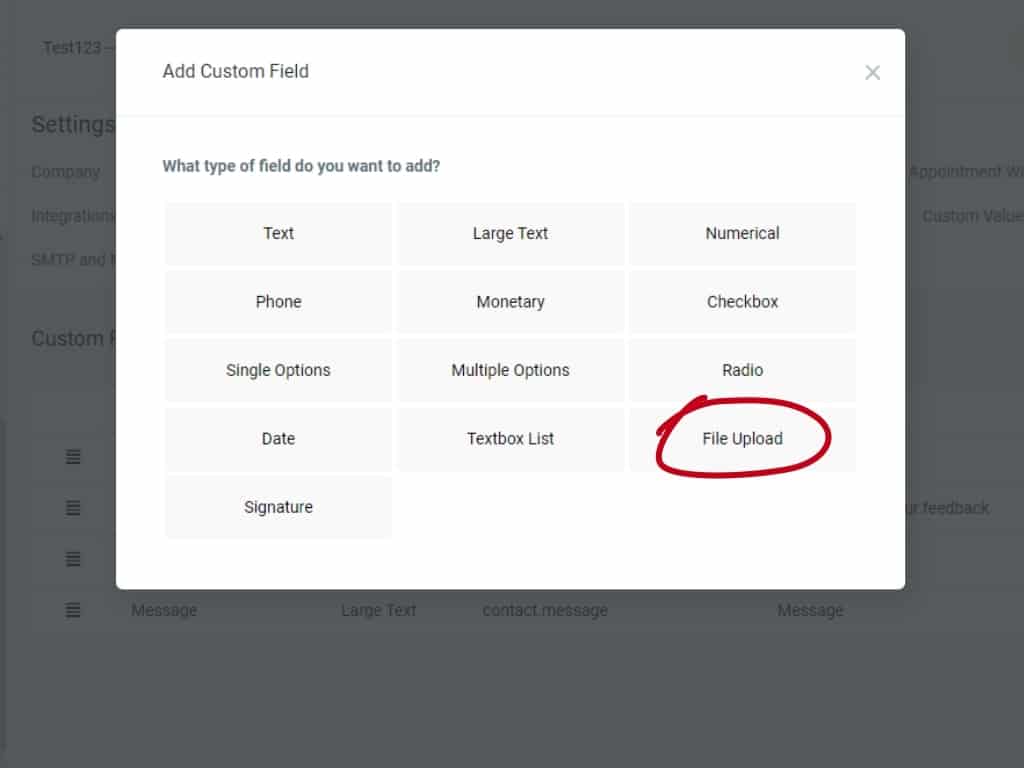Click the contact.message key in table
The width and height of the screenshot is (1024, 768).
tap(545, 610)
